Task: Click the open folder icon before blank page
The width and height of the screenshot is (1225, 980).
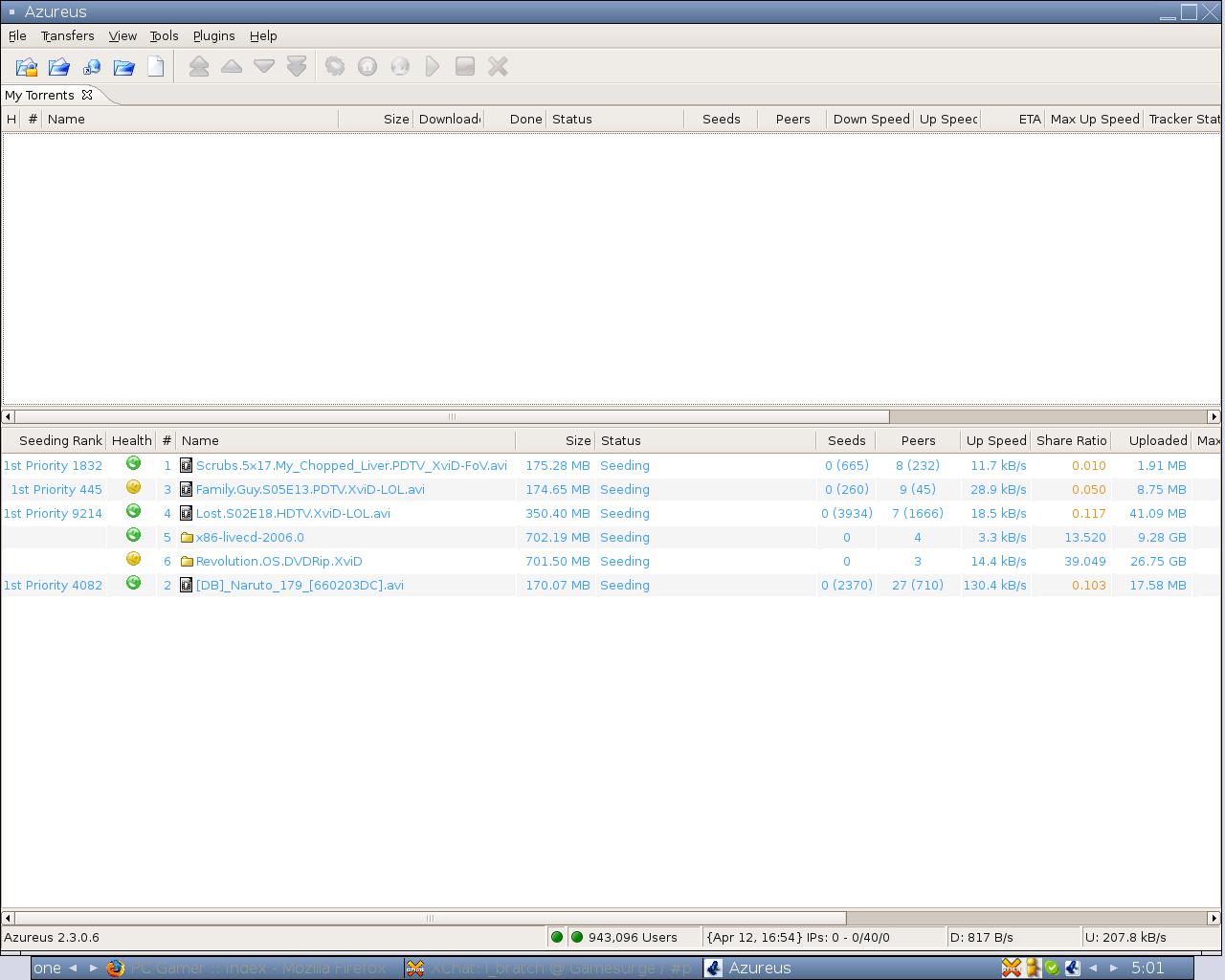Action: [x=124, y=67]
